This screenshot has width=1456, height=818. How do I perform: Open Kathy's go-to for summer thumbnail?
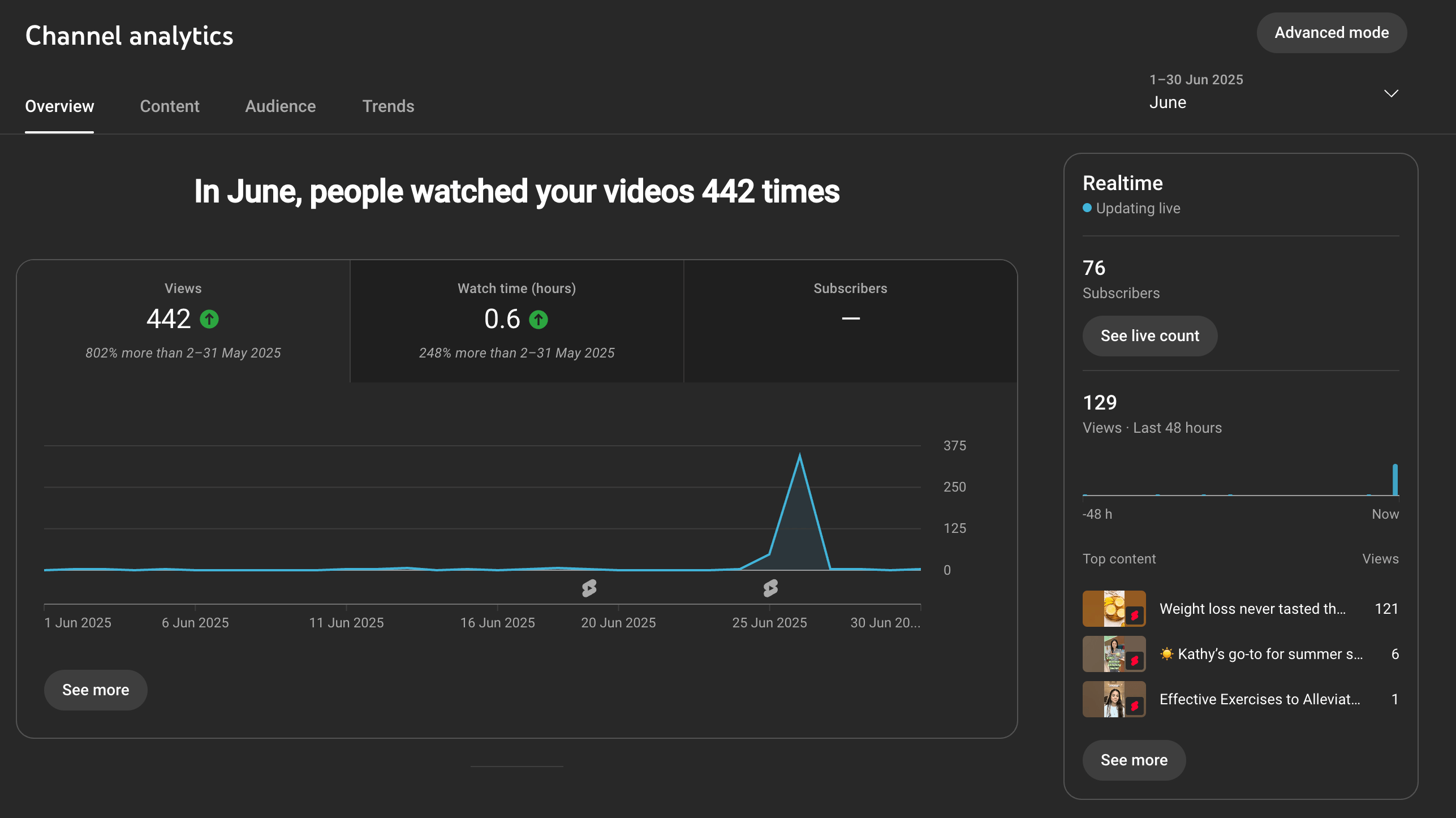click(1114, 654)
